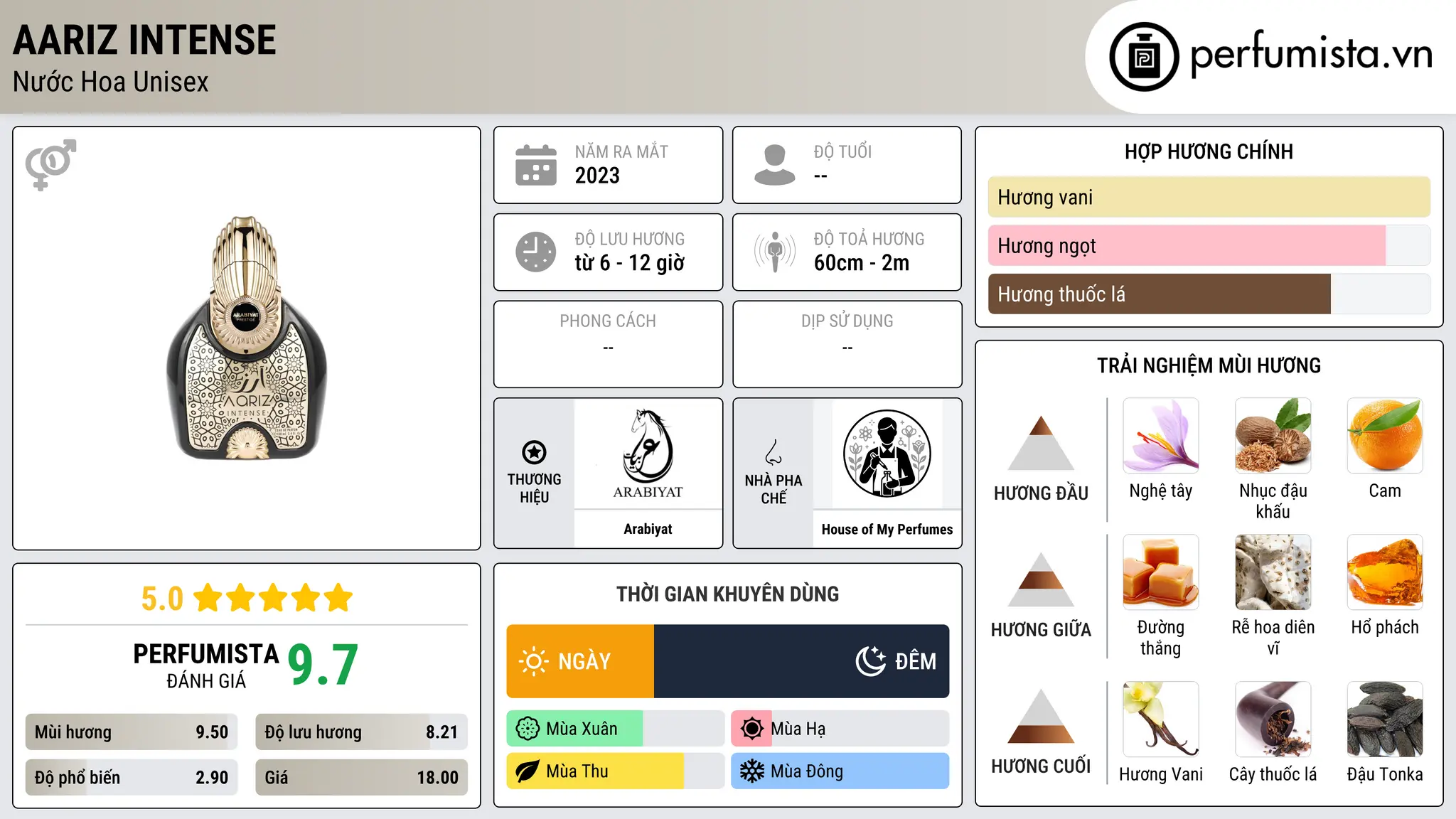
Task: Open the Aariz Intense bottle image
Action: click(x=247, y=338)
